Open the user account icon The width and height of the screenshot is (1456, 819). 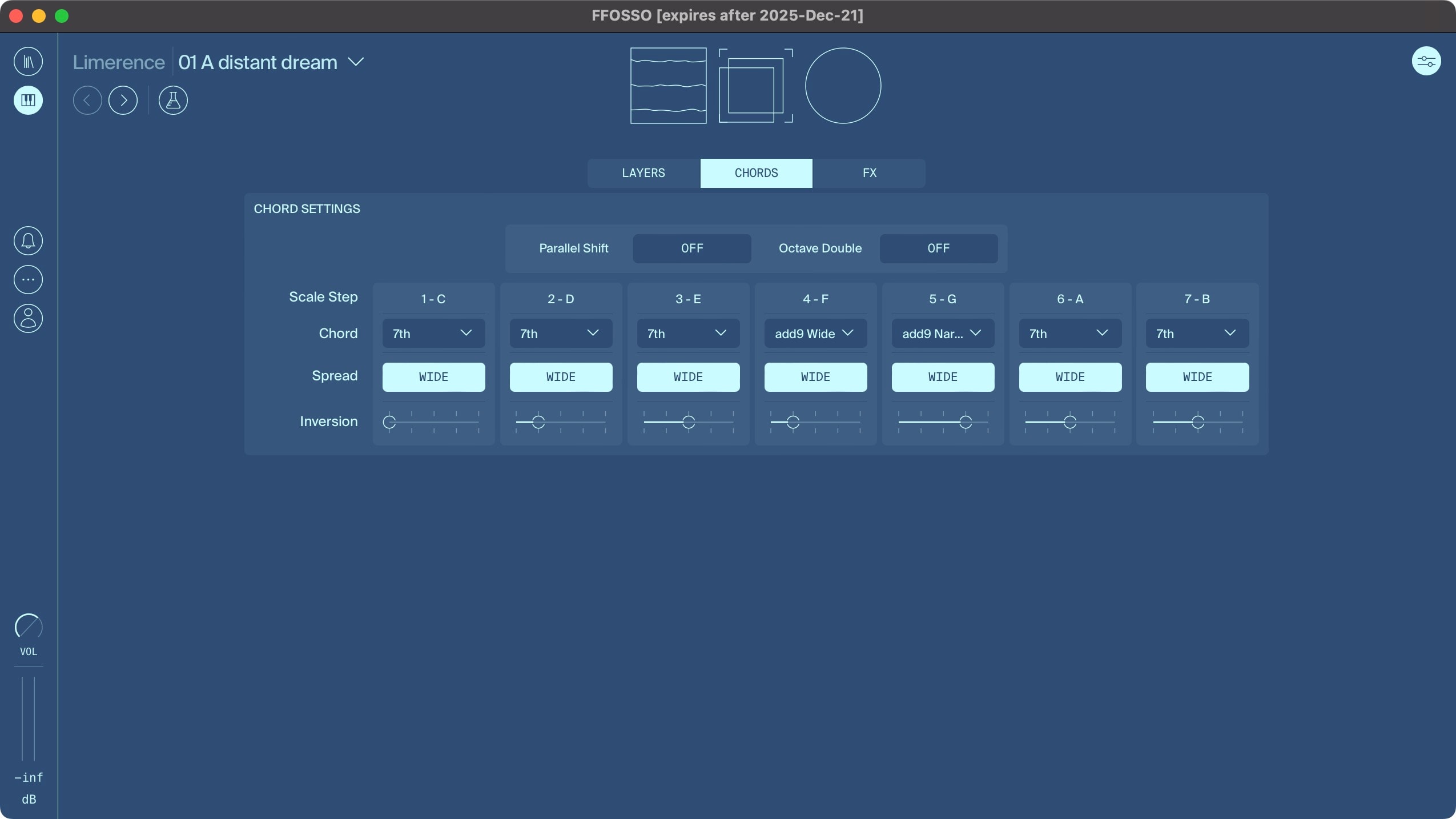coord(27,318)
